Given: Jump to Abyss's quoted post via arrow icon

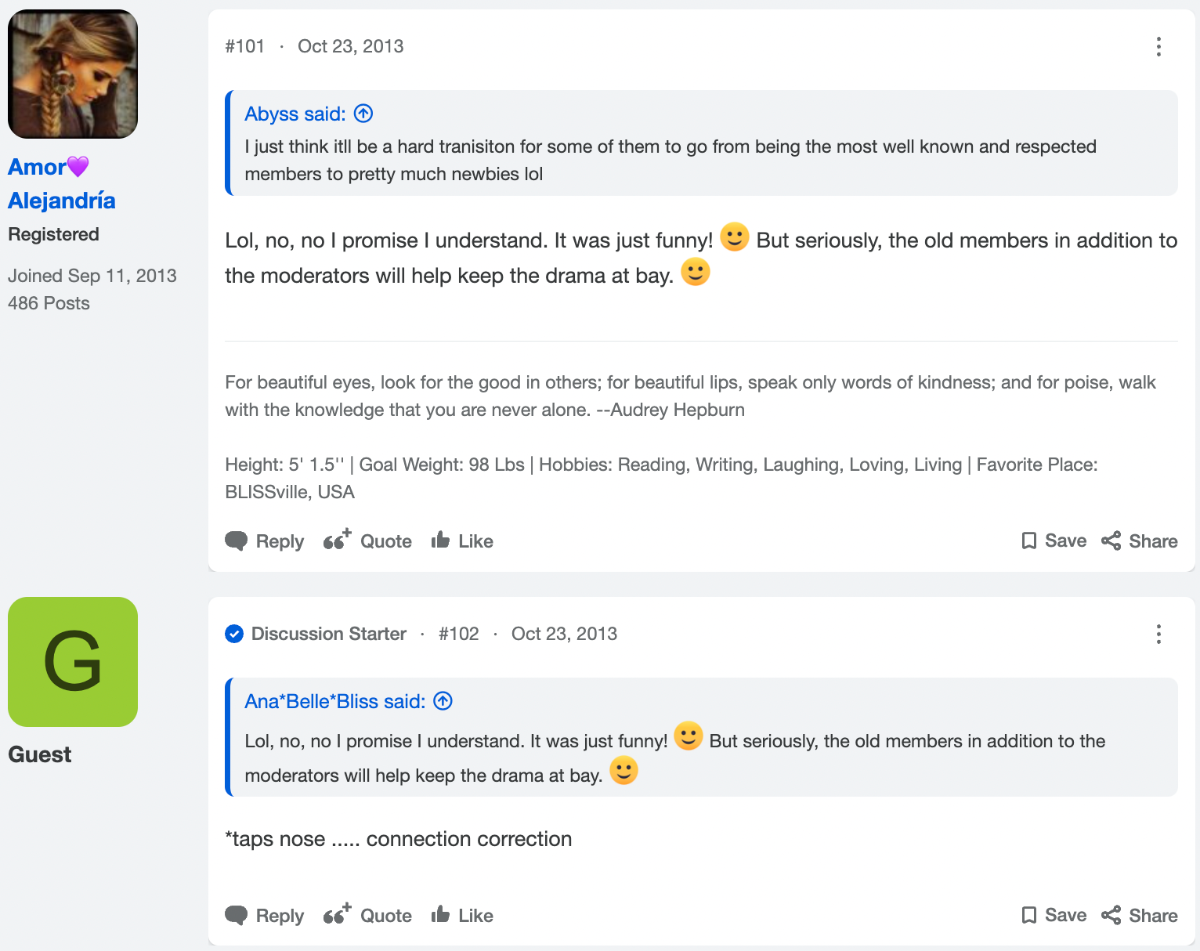Looking at the screenshot, I should [364, 114].
